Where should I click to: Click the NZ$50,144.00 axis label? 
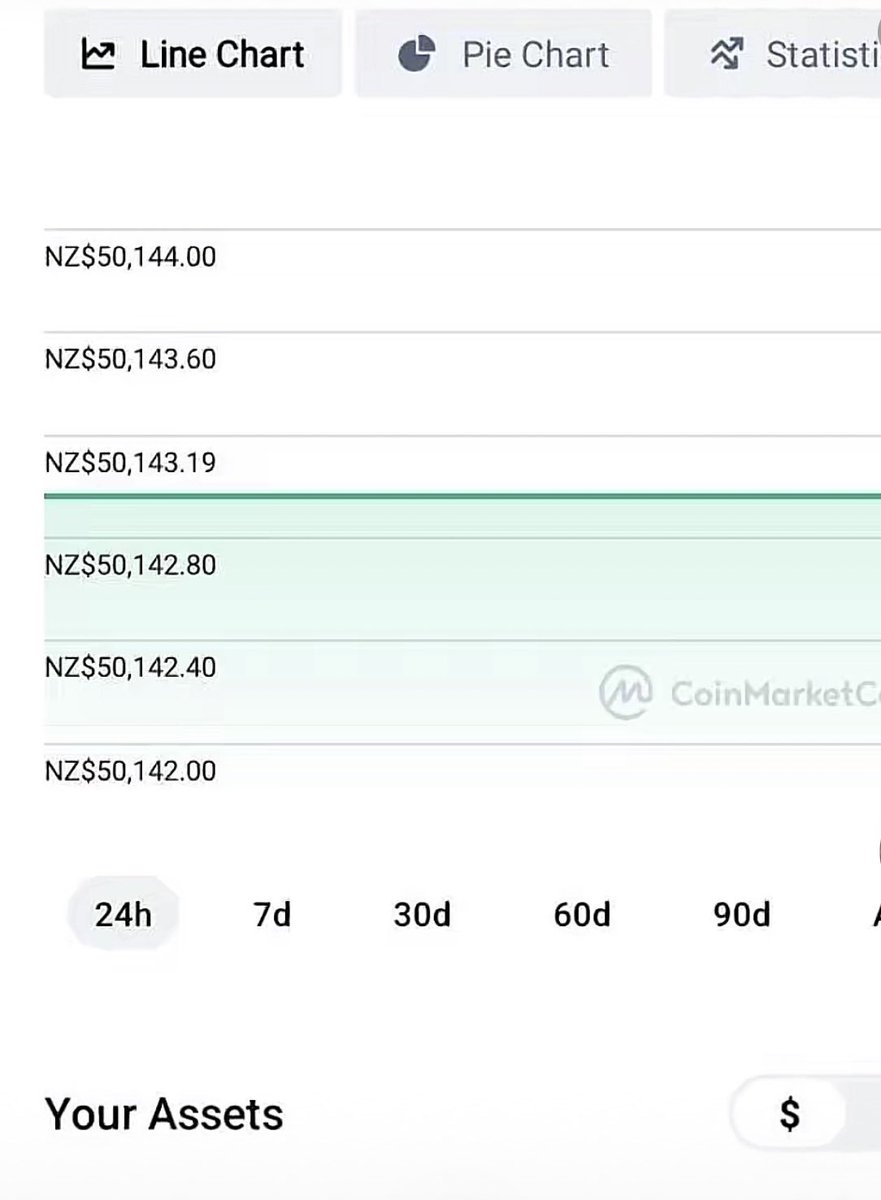[130, 257]
